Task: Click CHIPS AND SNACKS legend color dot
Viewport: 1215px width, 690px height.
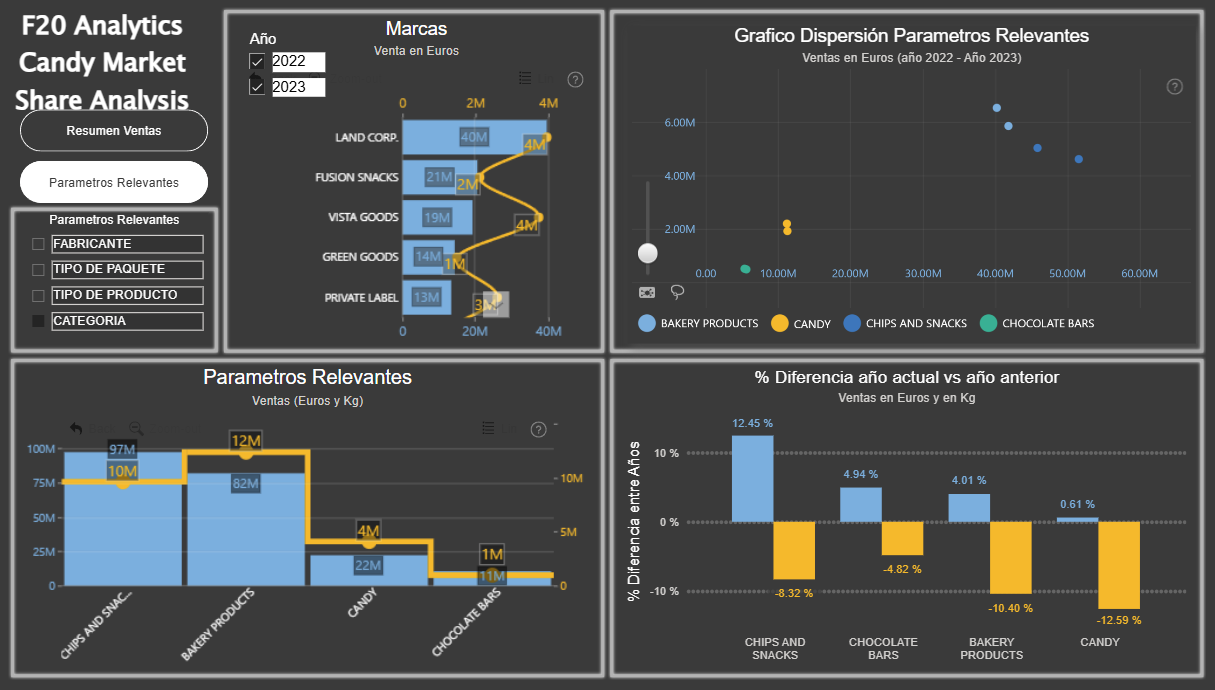Action: pos(852,323)
